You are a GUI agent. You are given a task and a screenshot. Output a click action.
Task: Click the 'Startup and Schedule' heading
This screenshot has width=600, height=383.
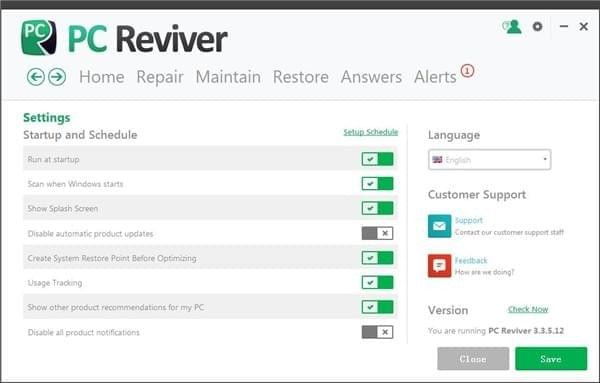80,135
